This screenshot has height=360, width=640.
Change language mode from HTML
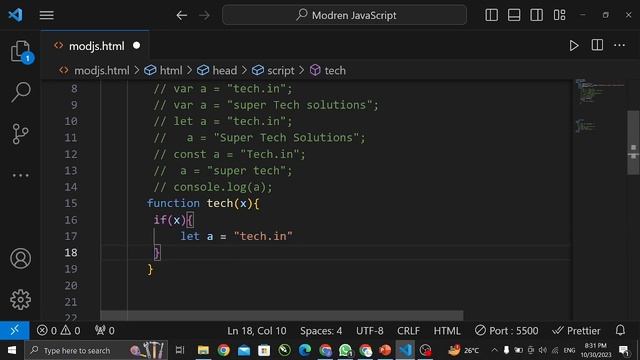coord(447,331)
